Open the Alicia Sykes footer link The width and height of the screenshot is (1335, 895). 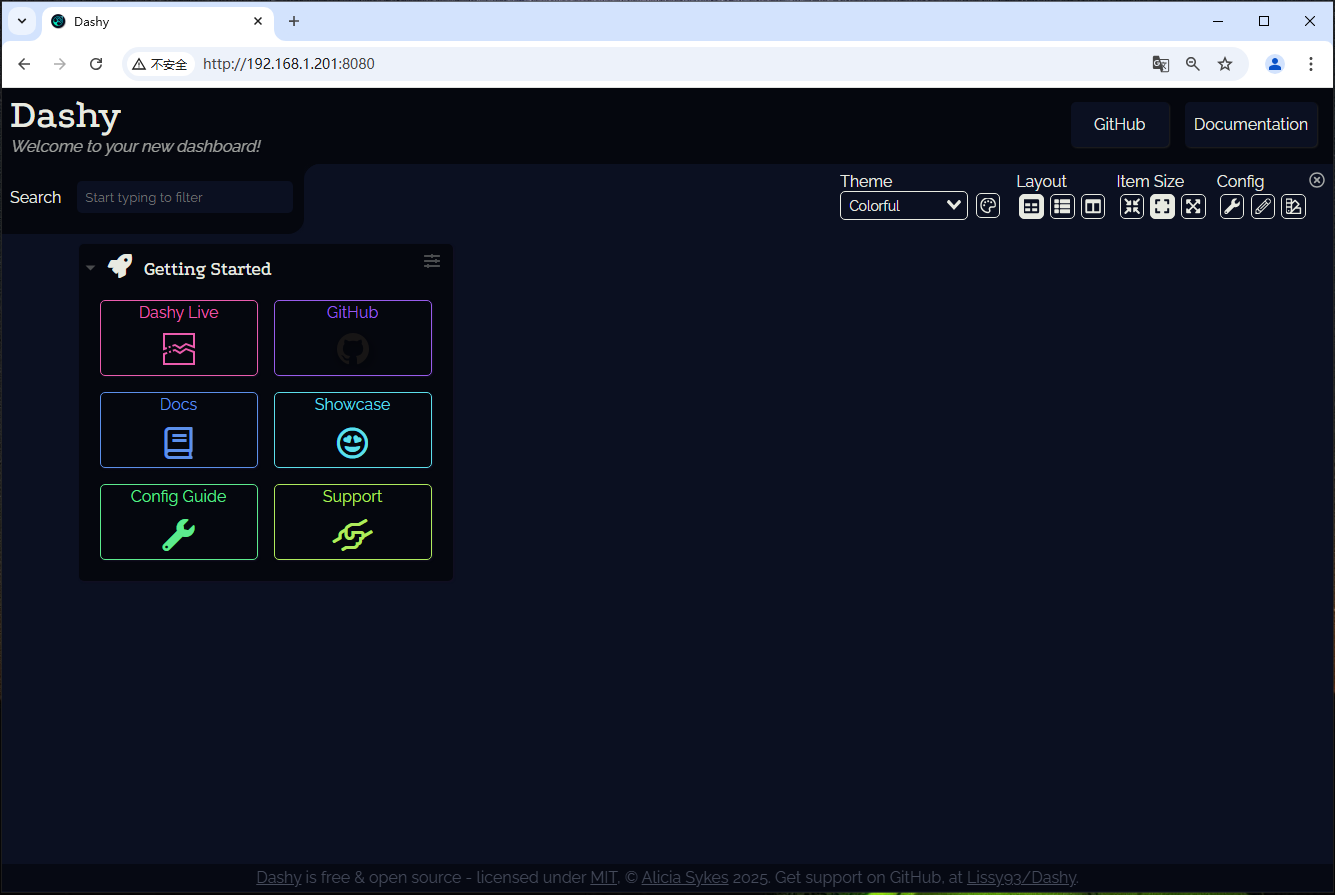[x=685, y=878]
